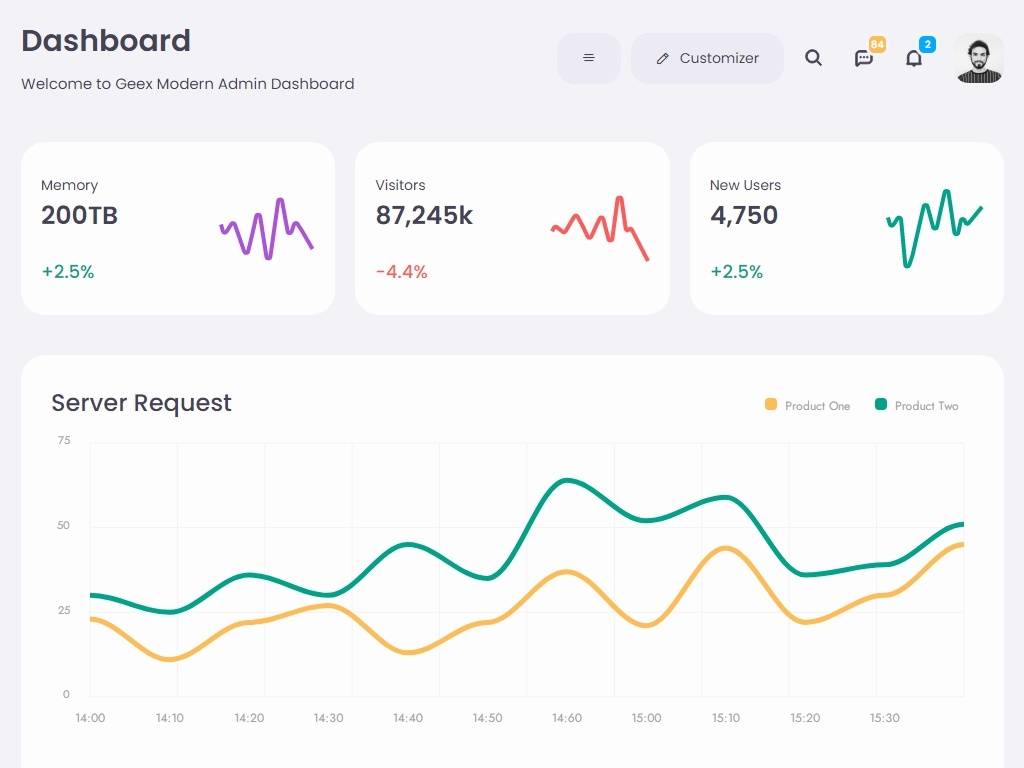This screenshot has height=768, width=1024.
Task: Click the Server Request chart heading
Action: (x=141, y=403)
